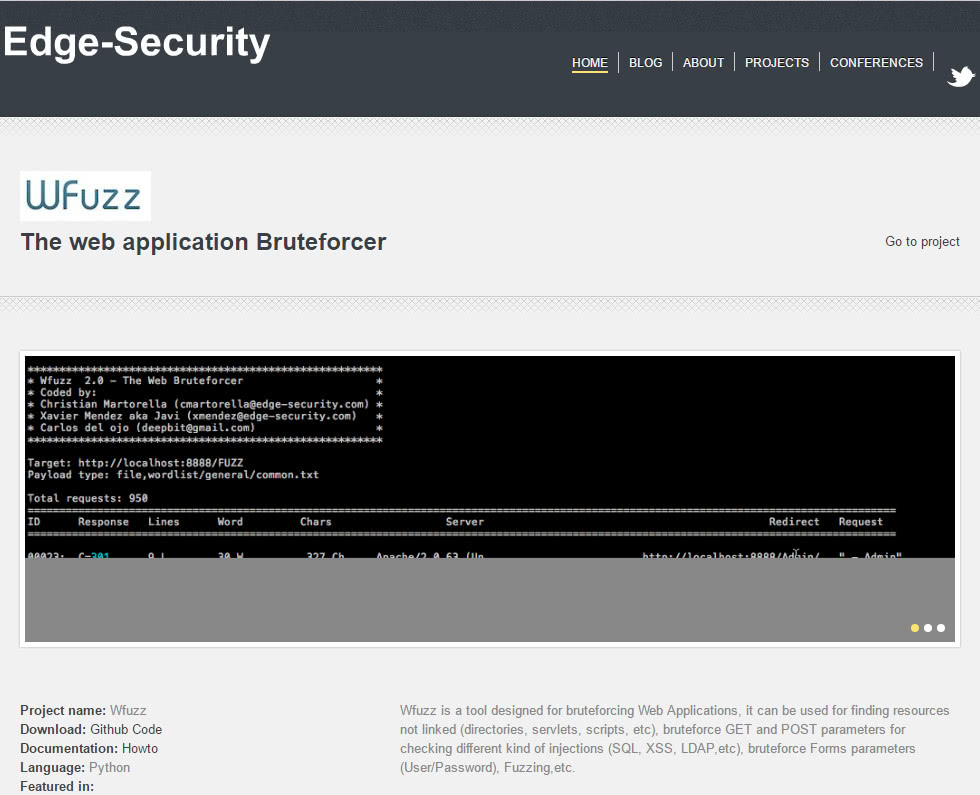Screen dimensions: 980x795
Task: Click the Wfuzz description paragraph text
Action: (674, 739)
